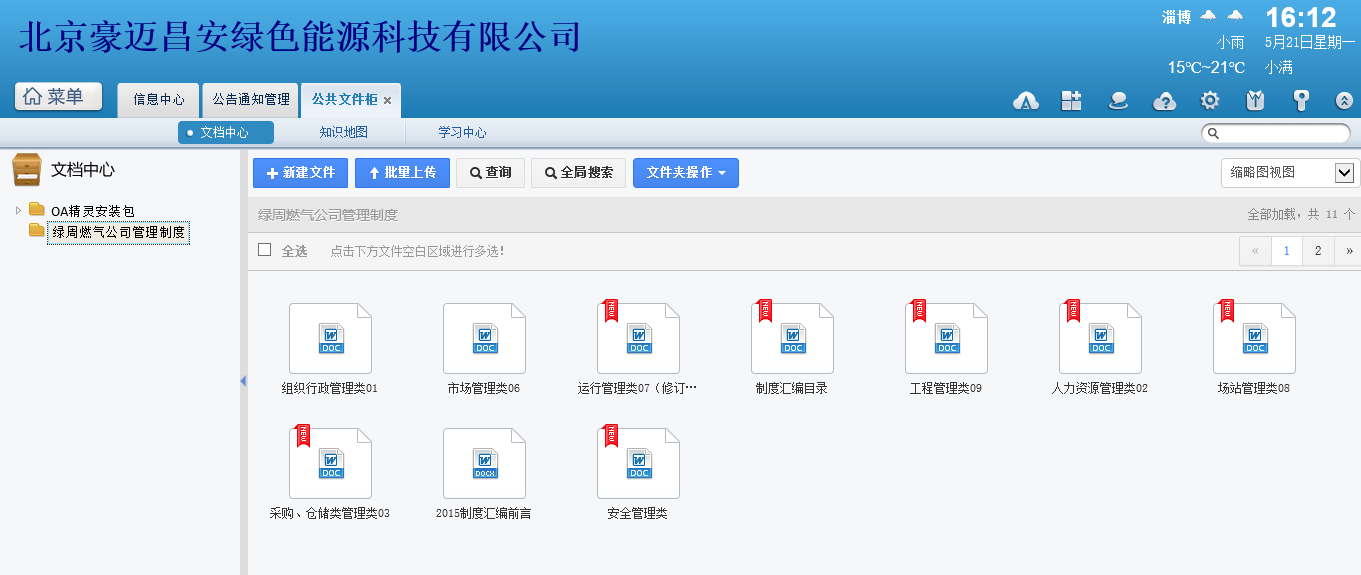Click the key-shaped icon in header
The width and height of the screenshot is (1361, 575).
(1301, 100)
